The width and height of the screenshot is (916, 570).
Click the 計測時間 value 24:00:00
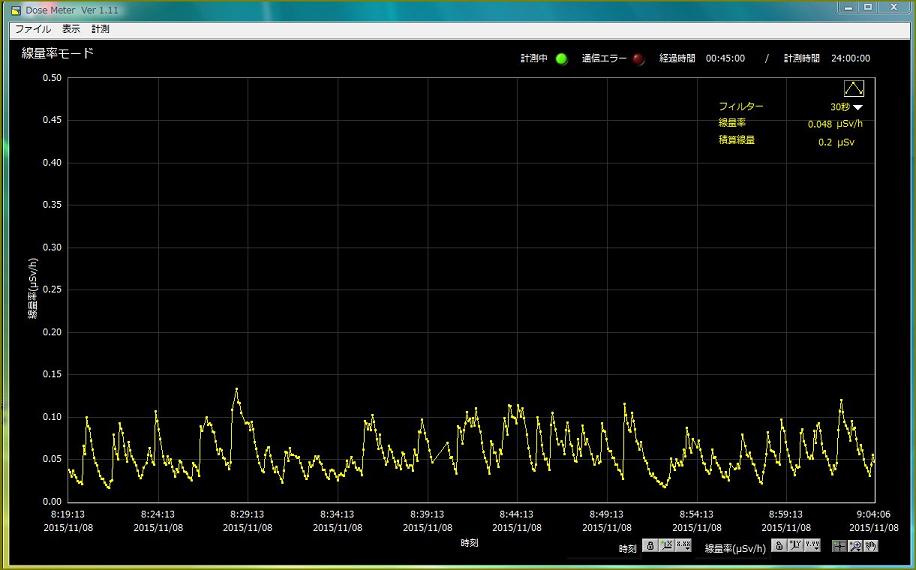click(850, 59)
